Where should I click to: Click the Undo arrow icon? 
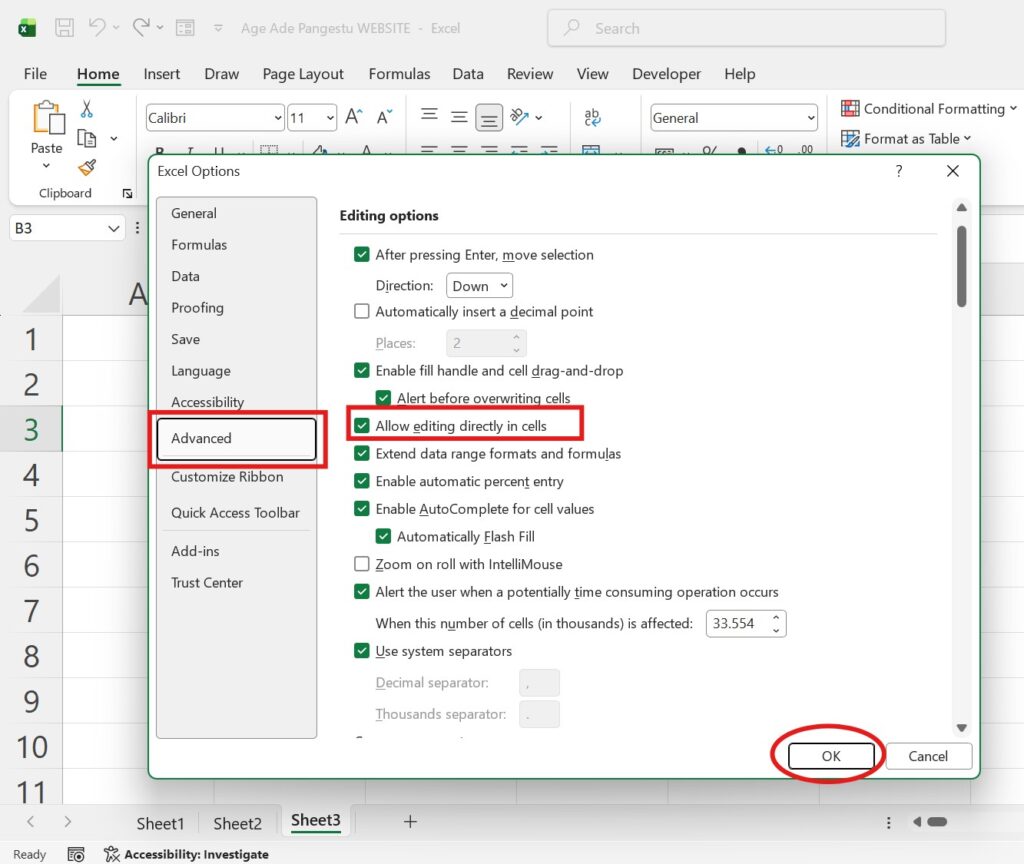pos(97,27)
